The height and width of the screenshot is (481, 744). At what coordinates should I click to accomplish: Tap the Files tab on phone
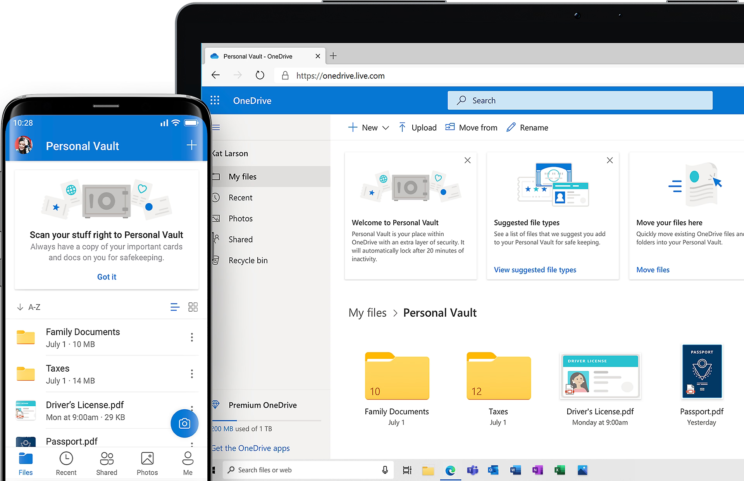(26, 463)
